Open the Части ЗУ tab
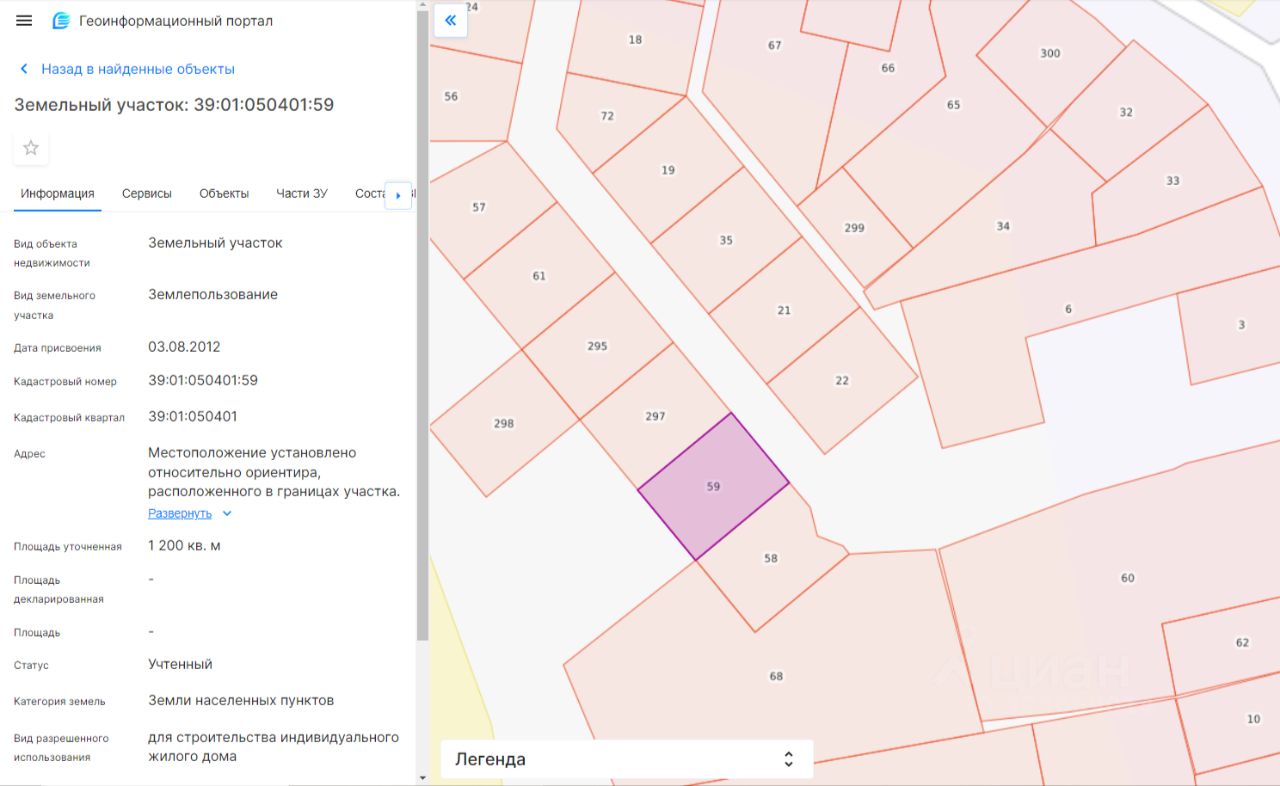 302,193
